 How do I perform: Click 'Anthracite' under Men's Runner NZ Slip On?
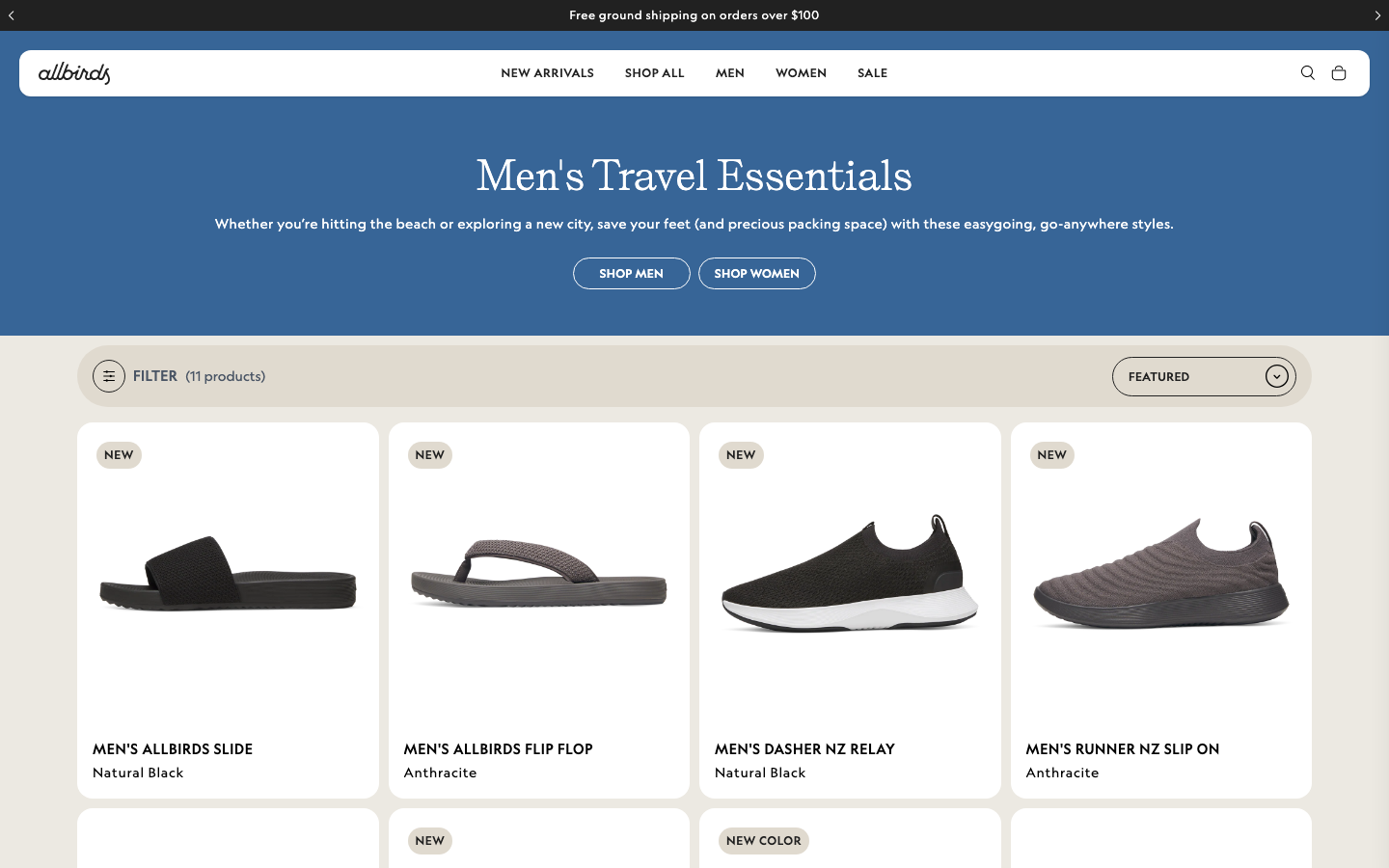[x=1063, y=773]
